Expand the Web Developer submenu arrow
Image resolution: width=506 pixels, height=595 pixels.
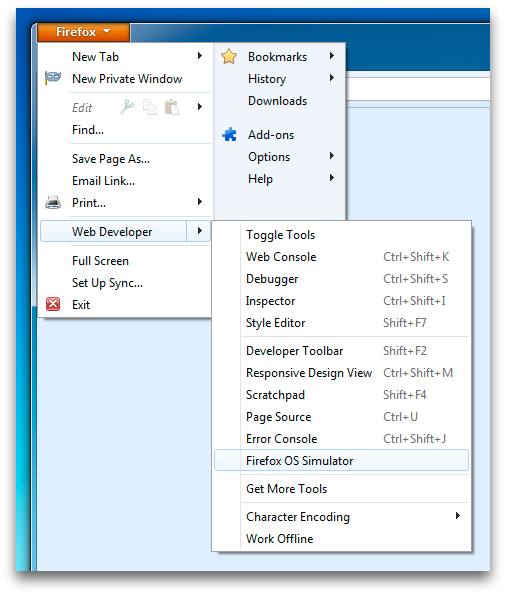(200, 231)
